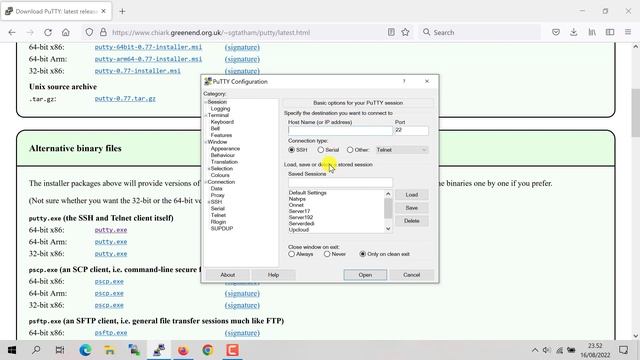640x360 pixels.
Task: Click Cancel in PuTTY Configuration
Action: click(x=411, y=275)
